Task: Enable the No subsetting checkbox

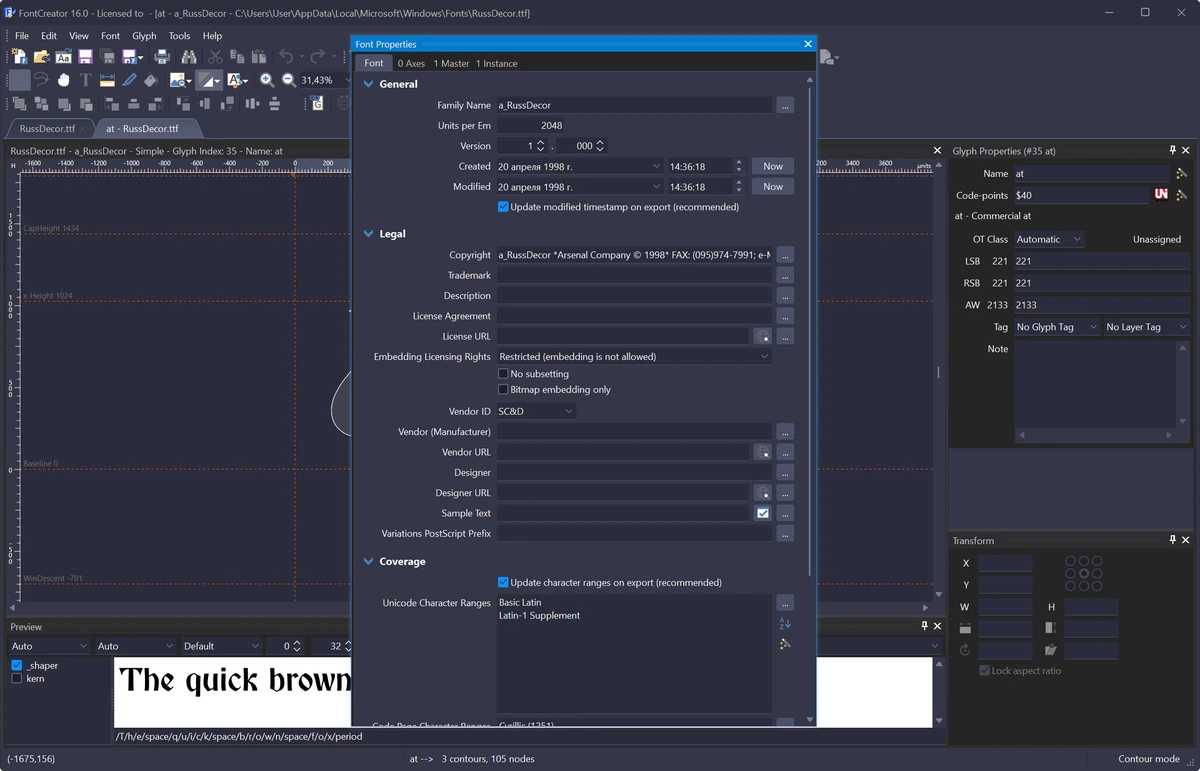Action: (503, 374)
